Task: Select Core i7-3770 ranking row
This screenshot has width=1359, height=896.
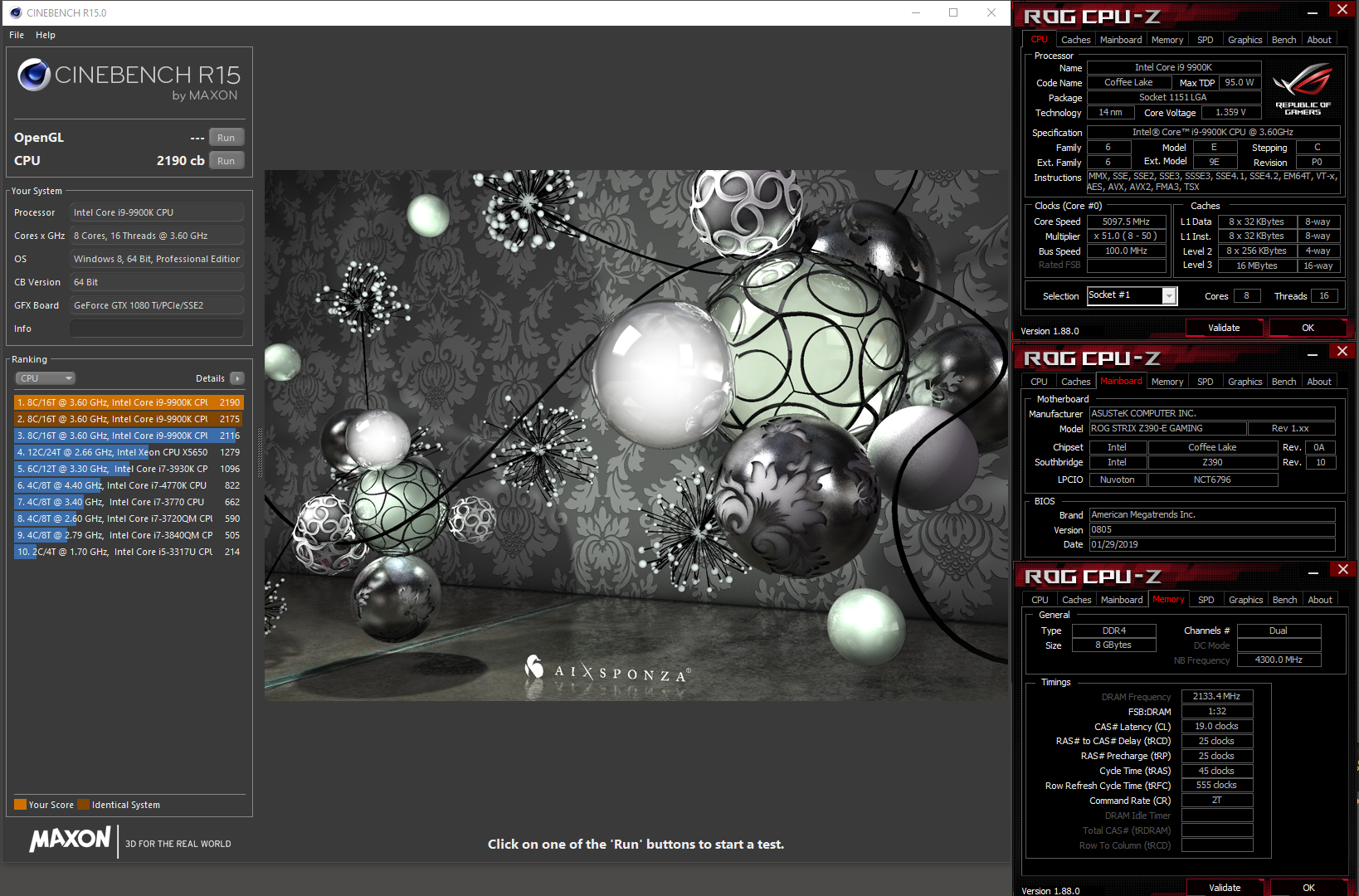Action: tap(129, 502)
